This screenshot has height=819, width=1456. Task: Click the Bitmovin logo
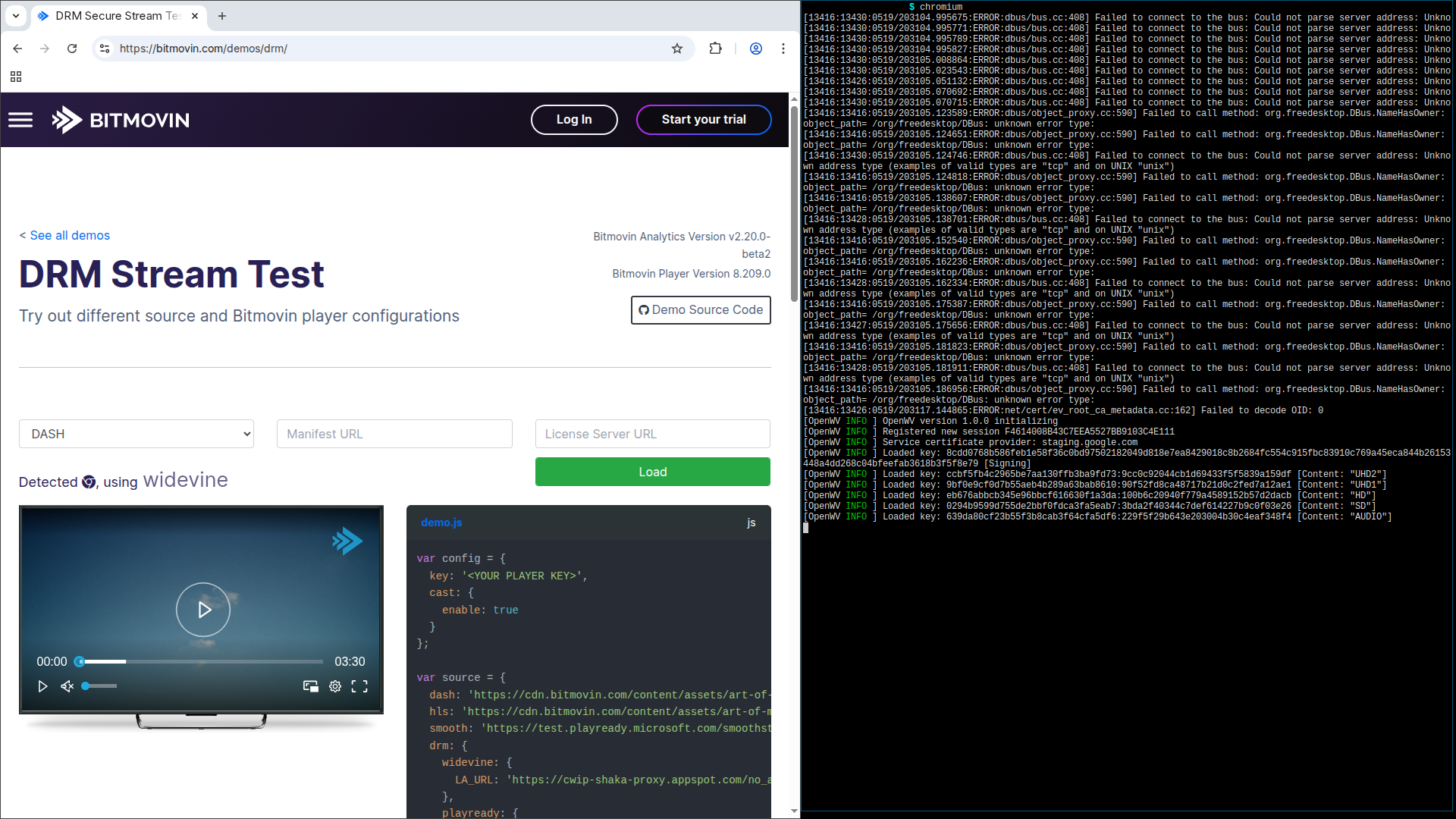121,120
